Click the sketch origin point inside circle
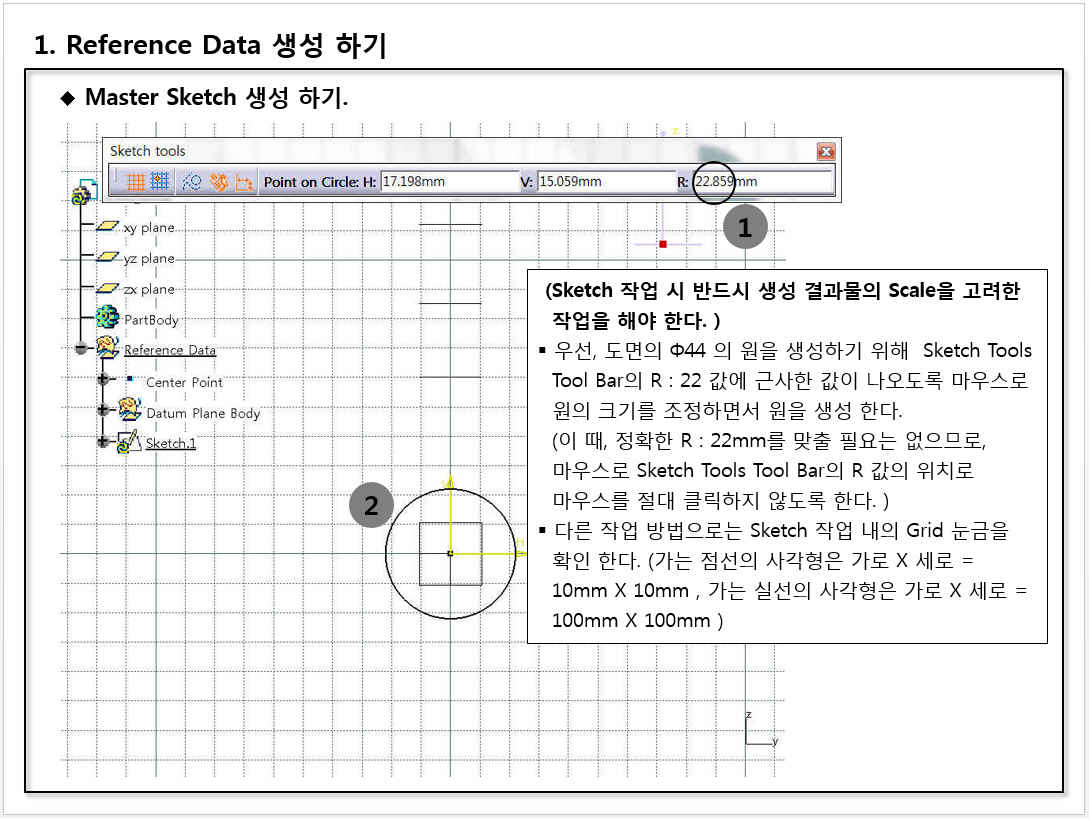Image resolution: width=1089 pixels, height=818 pixels. click(450, 553)
